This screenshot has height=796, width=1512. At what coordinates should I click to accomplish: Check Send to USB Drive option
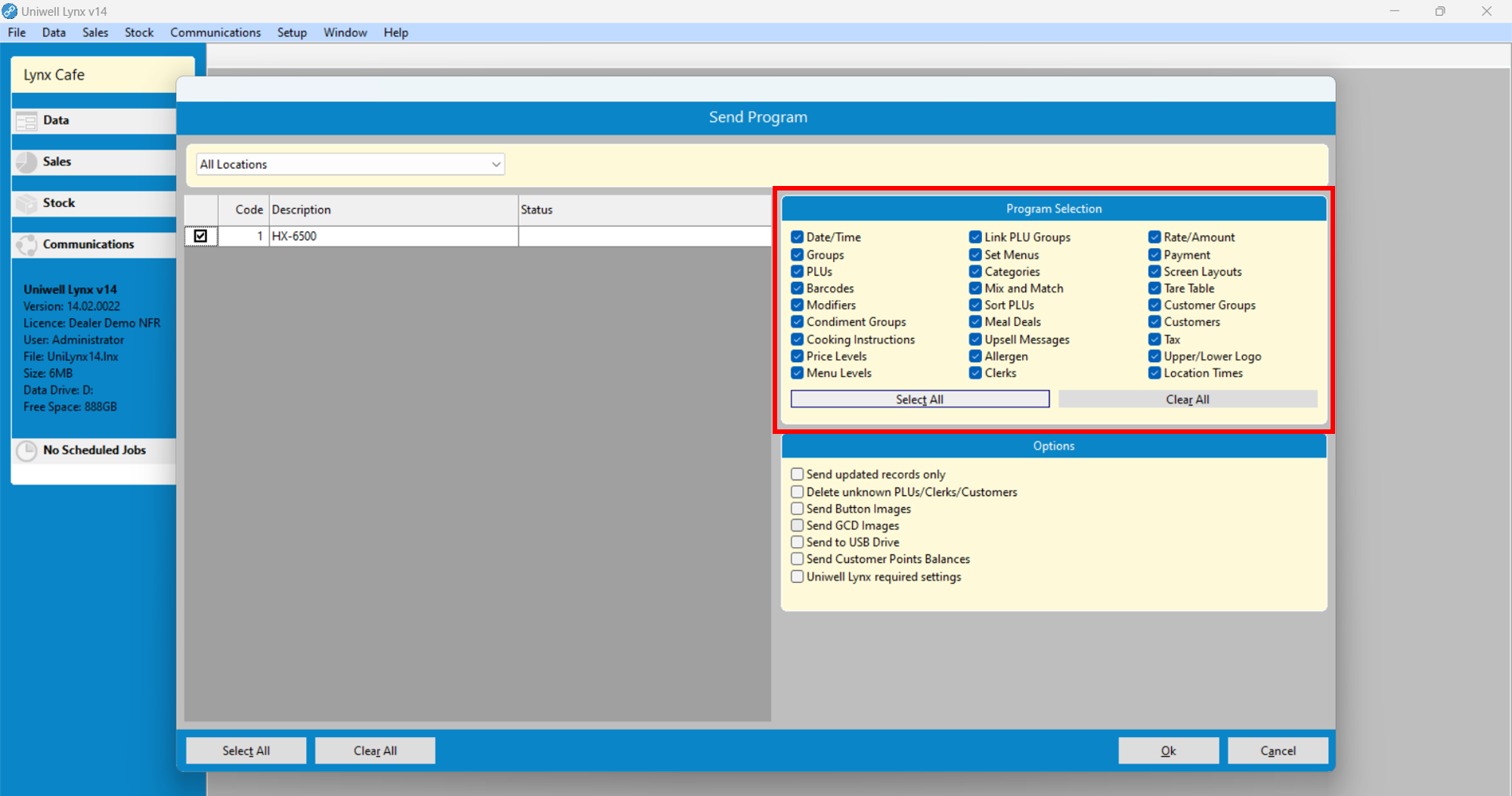[x=798, y=542]
